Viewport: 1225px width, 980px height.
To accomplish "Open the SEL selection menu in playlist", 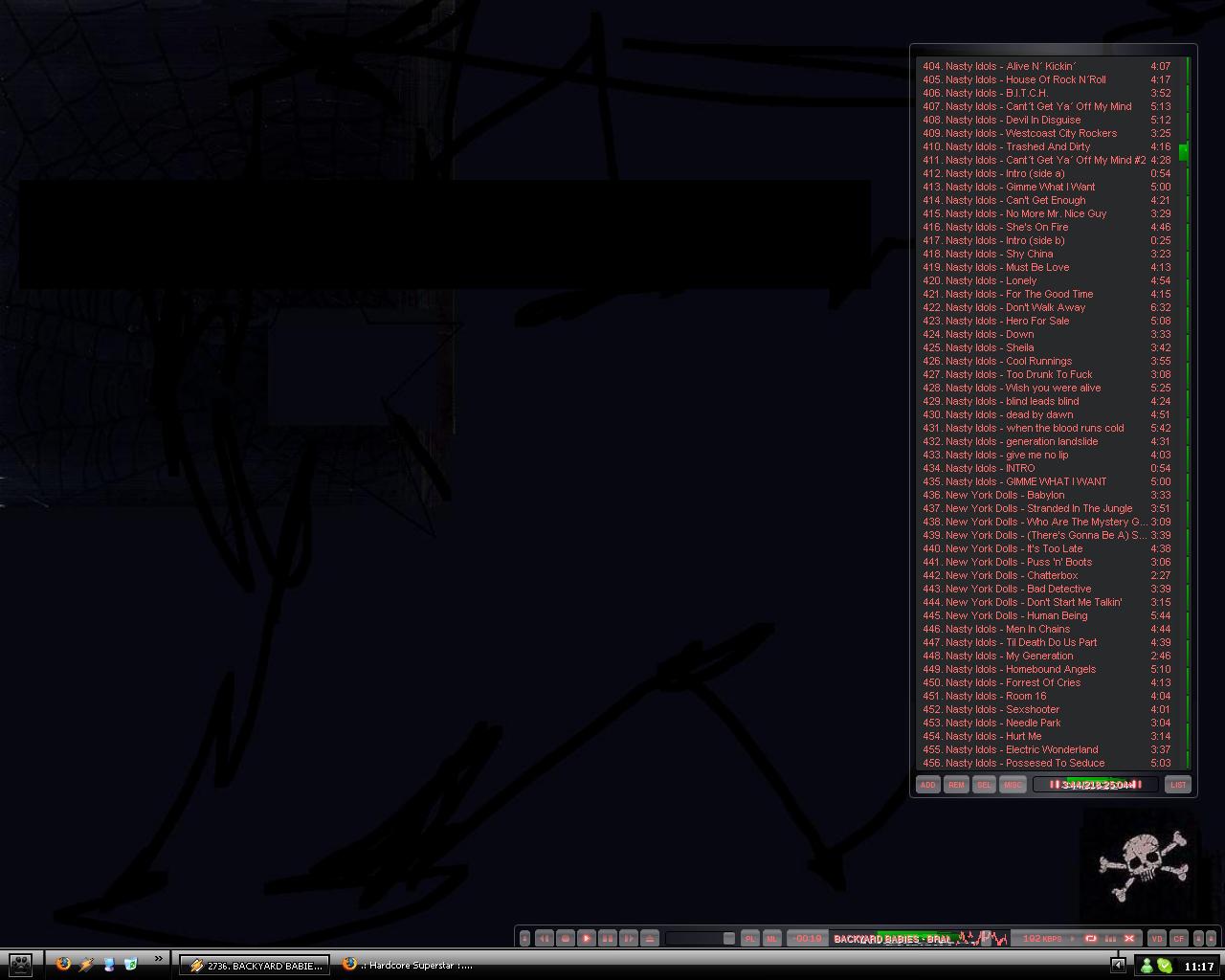I will click(984, 785).
